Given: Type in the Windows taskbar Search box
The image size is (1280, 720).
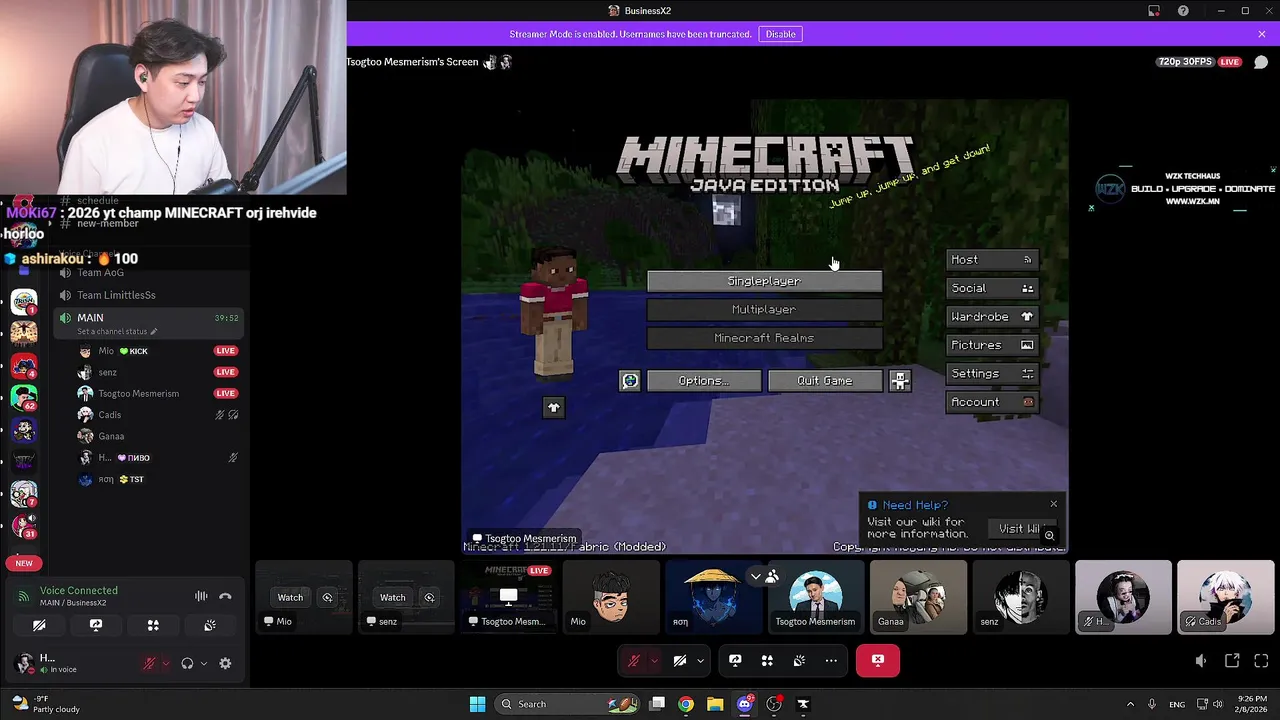Looking at the screenshot, I should point(566,704).
